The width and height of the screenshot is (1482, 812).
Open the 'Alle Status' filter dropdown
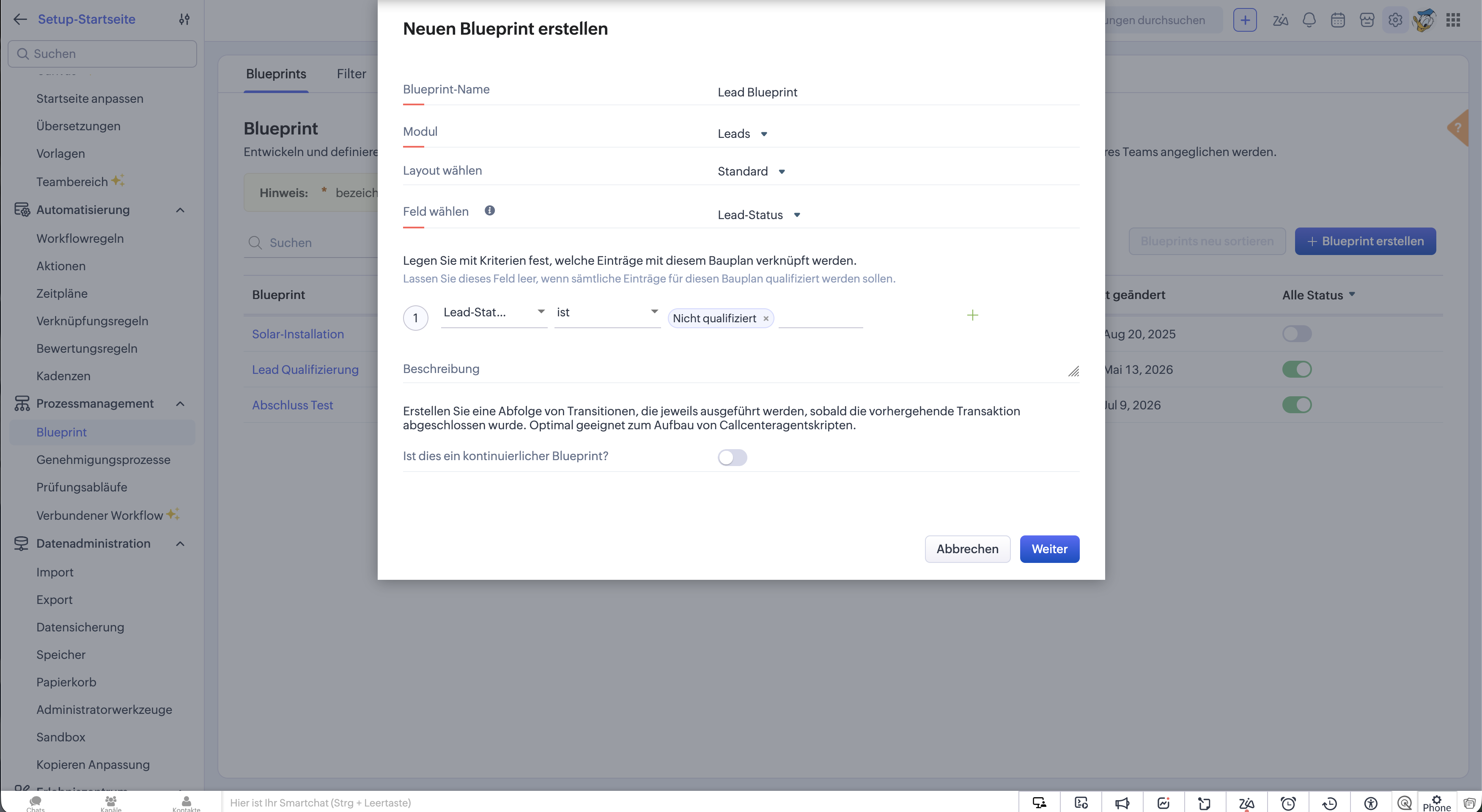[1319, 295]
